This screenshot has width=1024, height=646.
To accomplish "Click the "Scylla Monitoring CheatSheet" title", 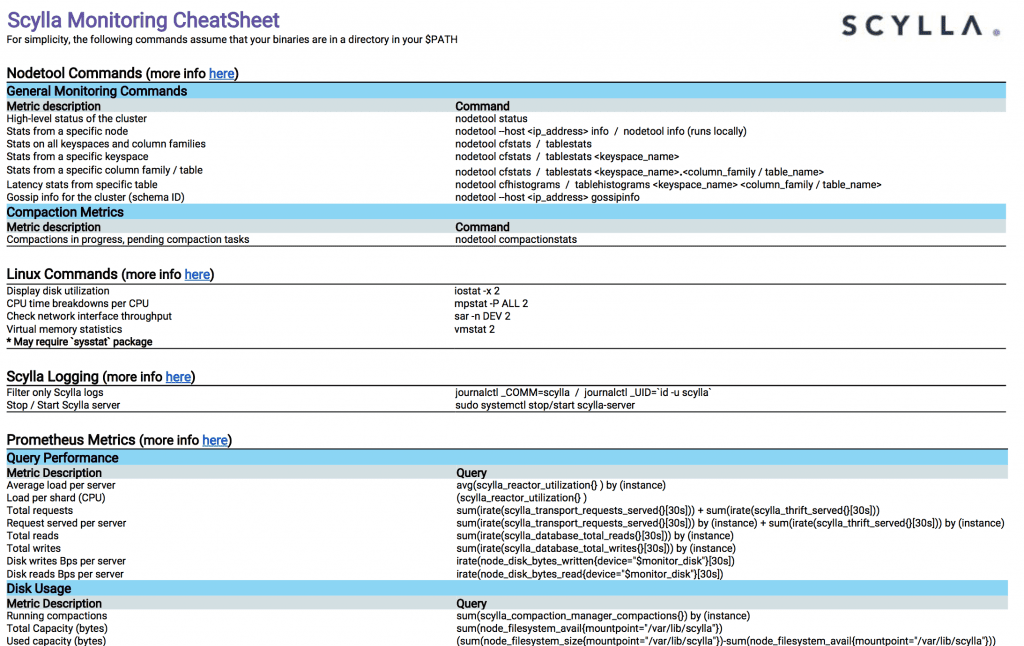I will click(143, 20).
